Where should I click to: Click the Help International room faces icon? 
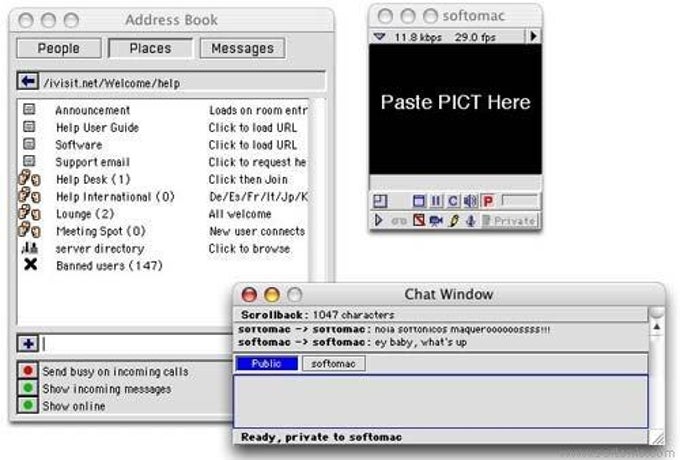coord(29,196)
